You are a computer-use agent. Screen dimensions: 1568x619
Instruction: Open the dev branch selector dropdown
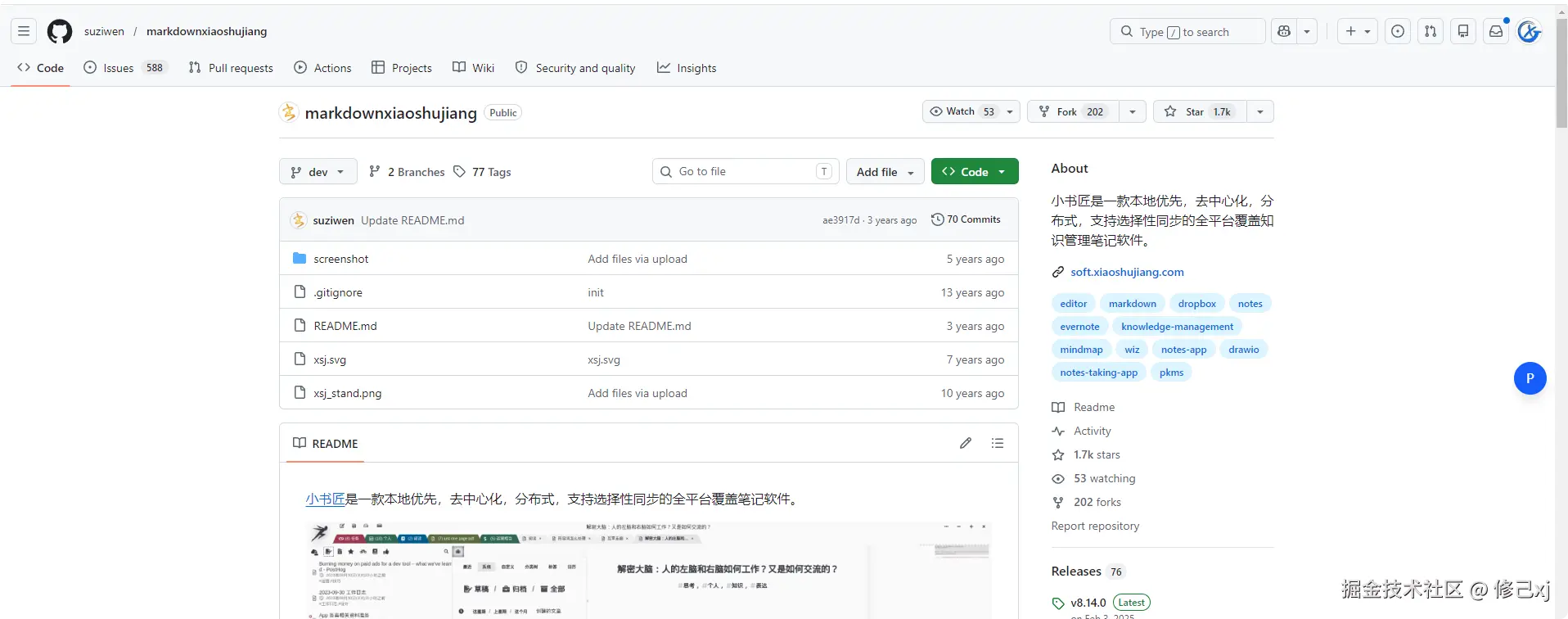[x=318, y=172]
